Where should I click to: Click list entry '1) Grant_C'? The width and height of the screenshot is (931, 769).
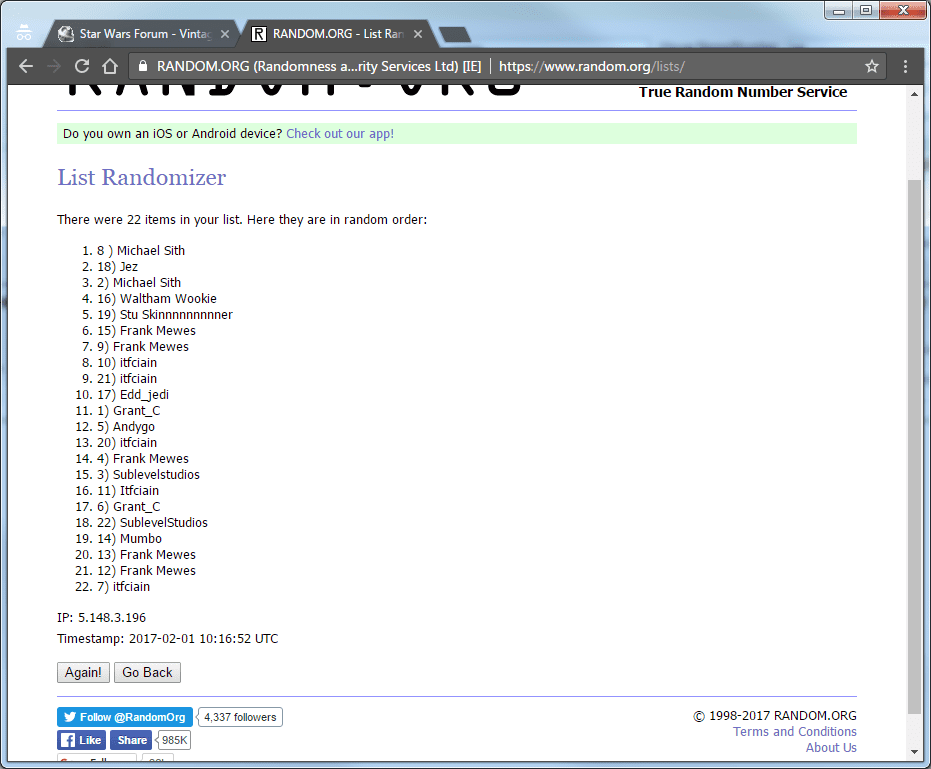pyautogui.click(x=128, y=411)
